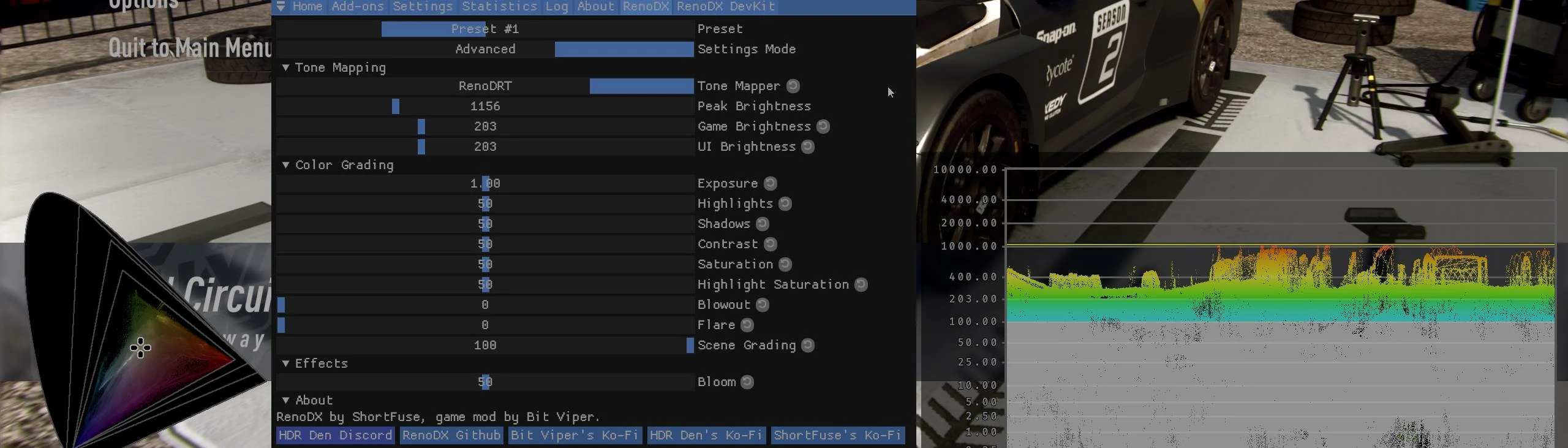Adjust the Blowout slider

pos(485,305)
